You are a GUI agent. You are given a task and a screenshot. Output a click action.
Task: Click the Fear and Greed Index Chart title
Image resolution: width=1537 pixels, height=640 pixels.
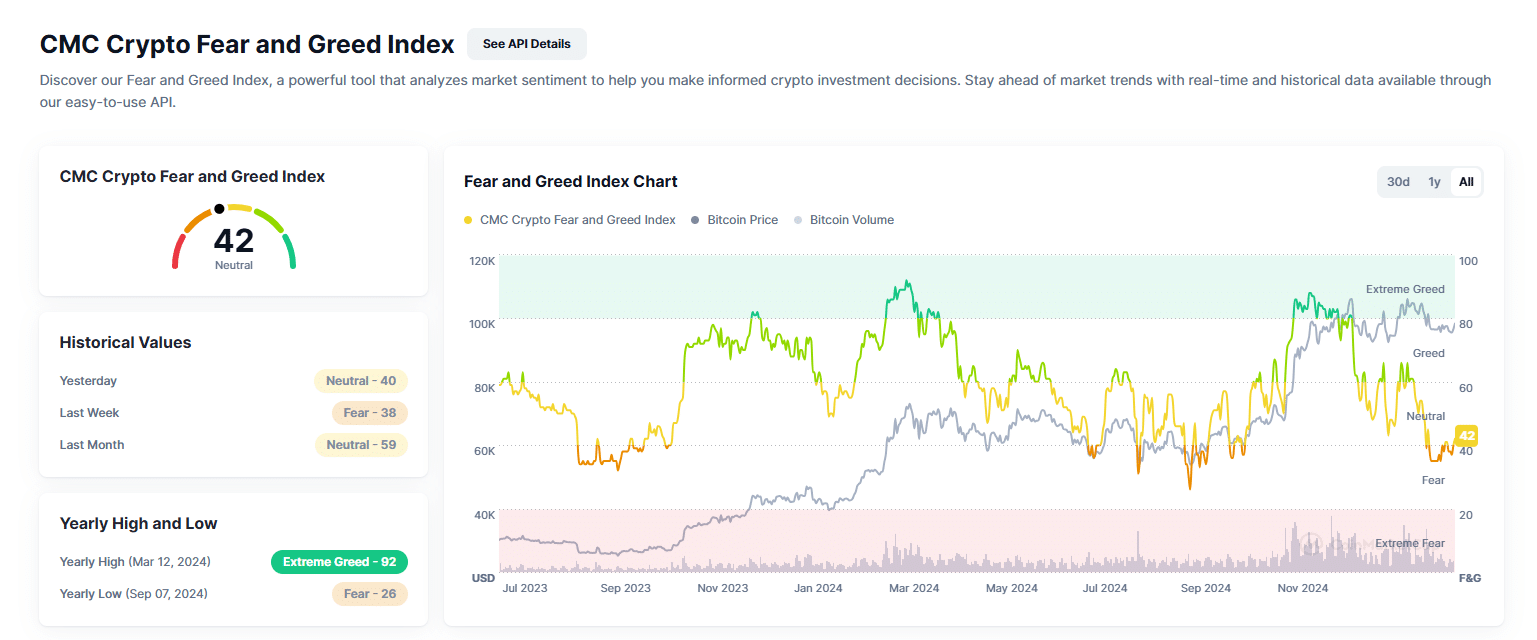point(571,182)
